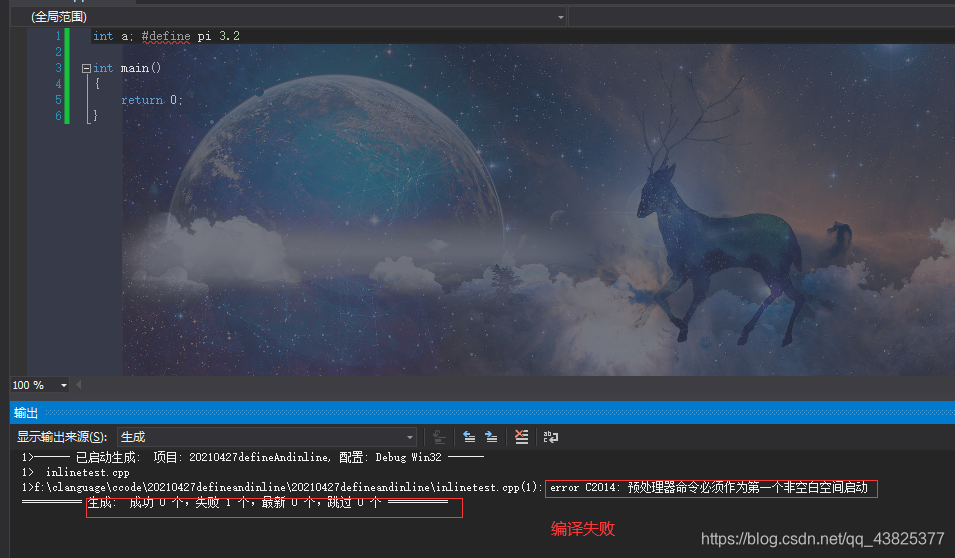Click the error C2014 output line
955x558 pixels.
tap(445, 487)
